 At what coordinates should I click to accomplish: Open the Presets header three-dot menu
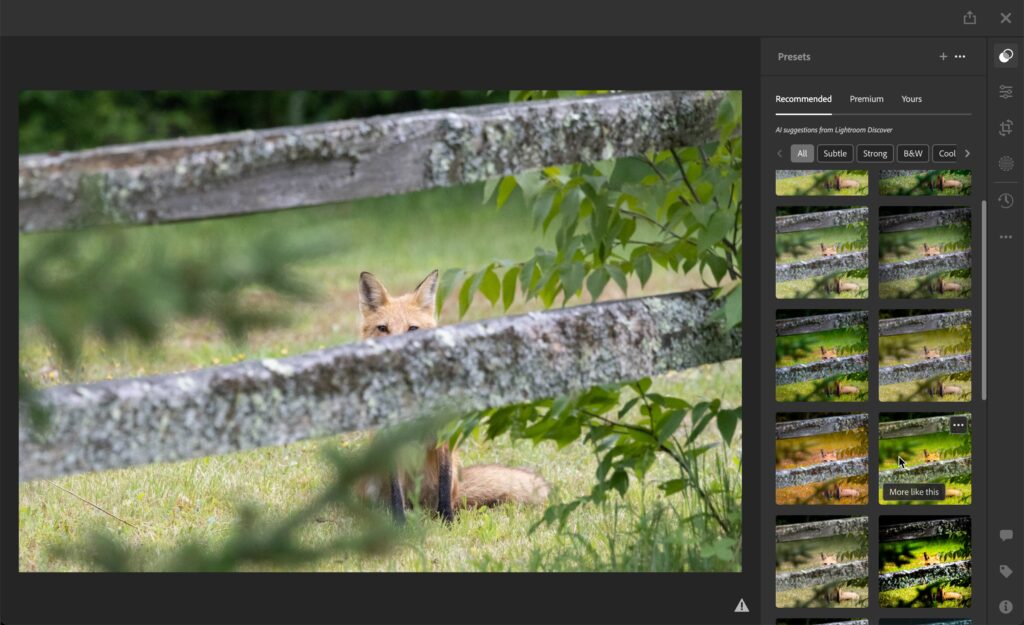tap(960, 57)
